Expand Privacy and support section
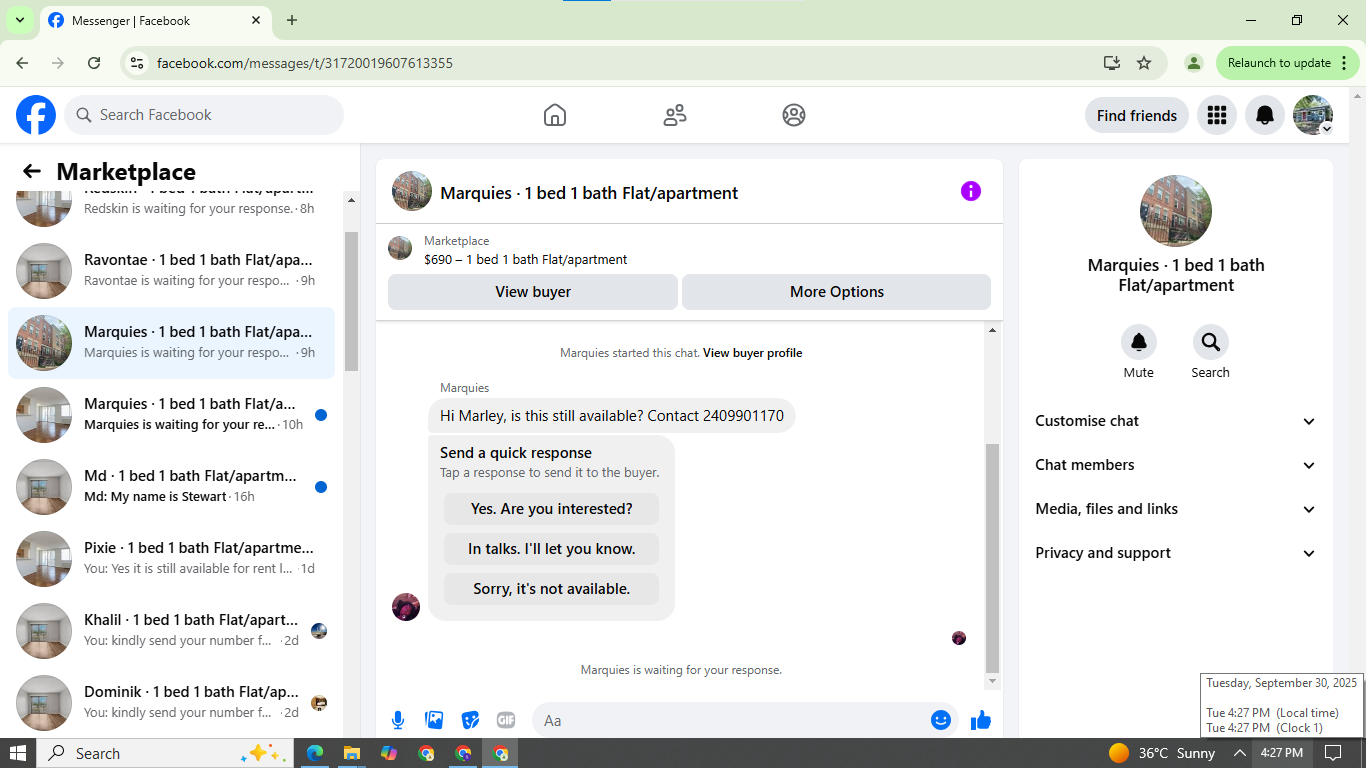 [1176, 553]
